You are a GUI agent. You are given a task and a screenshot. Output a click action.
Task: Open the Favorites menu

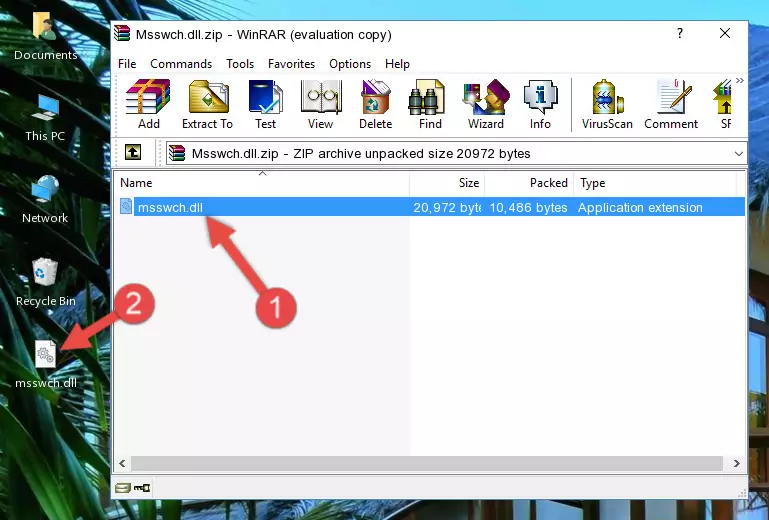[291, 64]
